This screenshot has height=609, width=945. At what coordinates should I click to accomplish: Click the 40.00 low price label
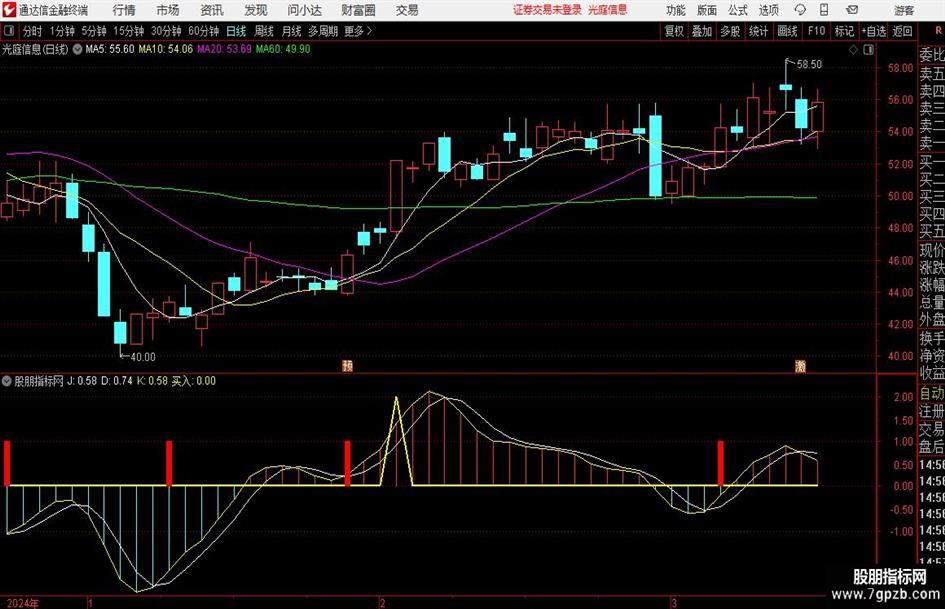click(143, 357)
